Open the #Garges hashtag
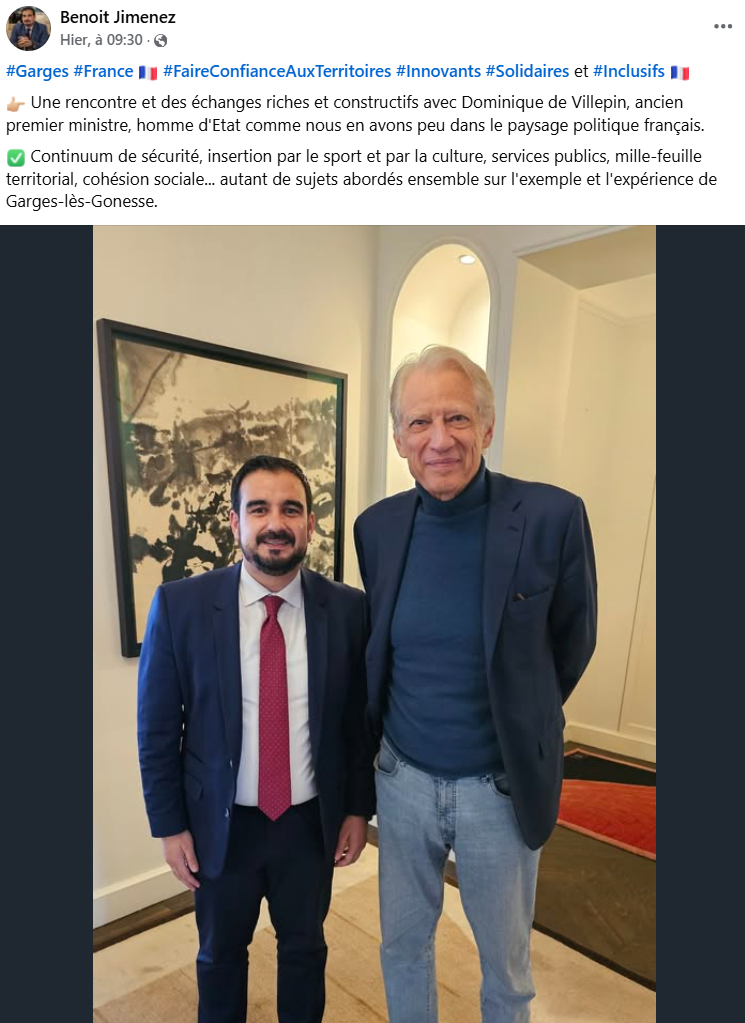Image resolution: width=745 pixels, height=1023 pixels. (x=37, y=71)
